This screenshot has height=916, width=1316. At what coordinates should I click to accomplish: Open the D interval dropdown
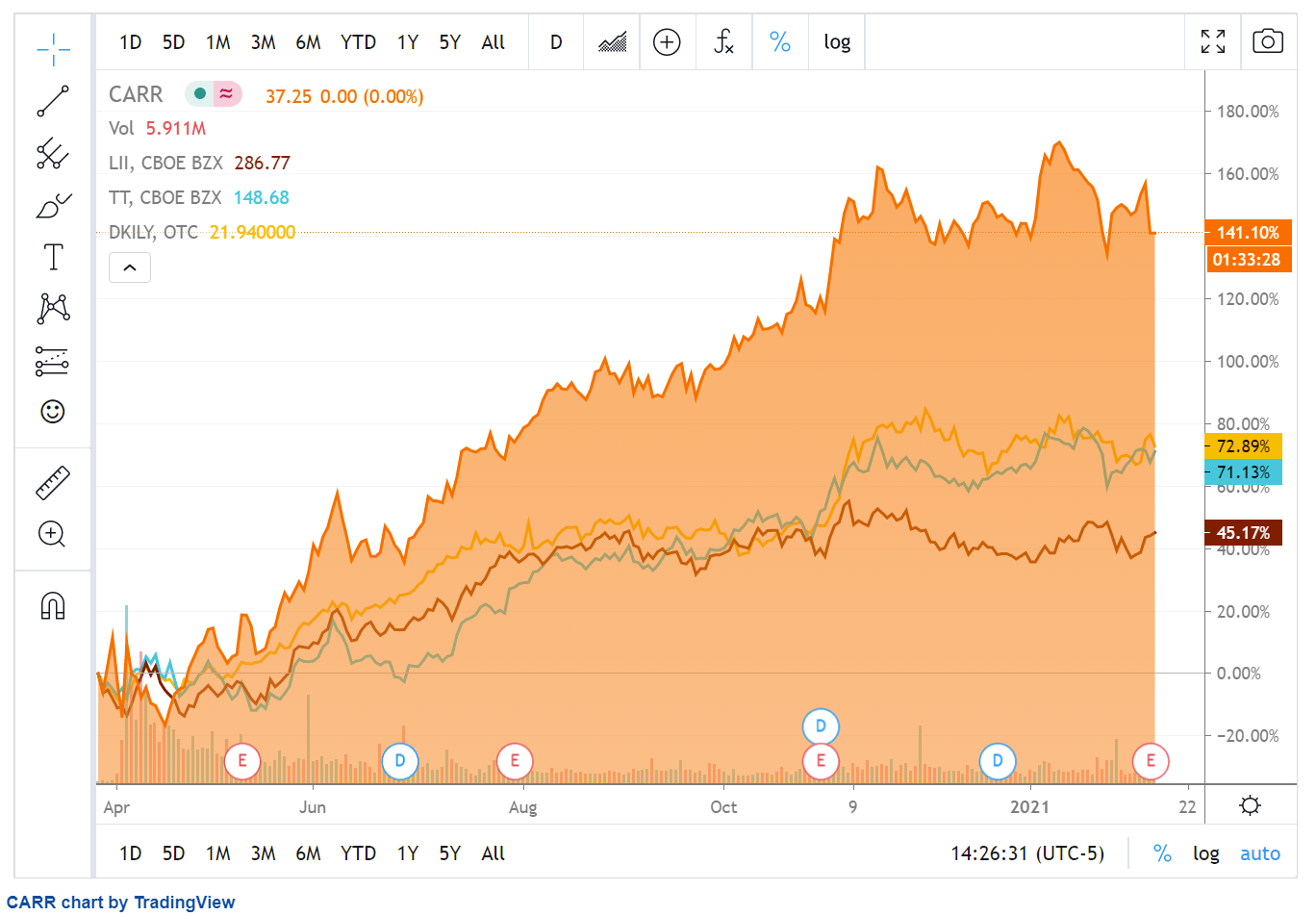click(x=555, y=41)
